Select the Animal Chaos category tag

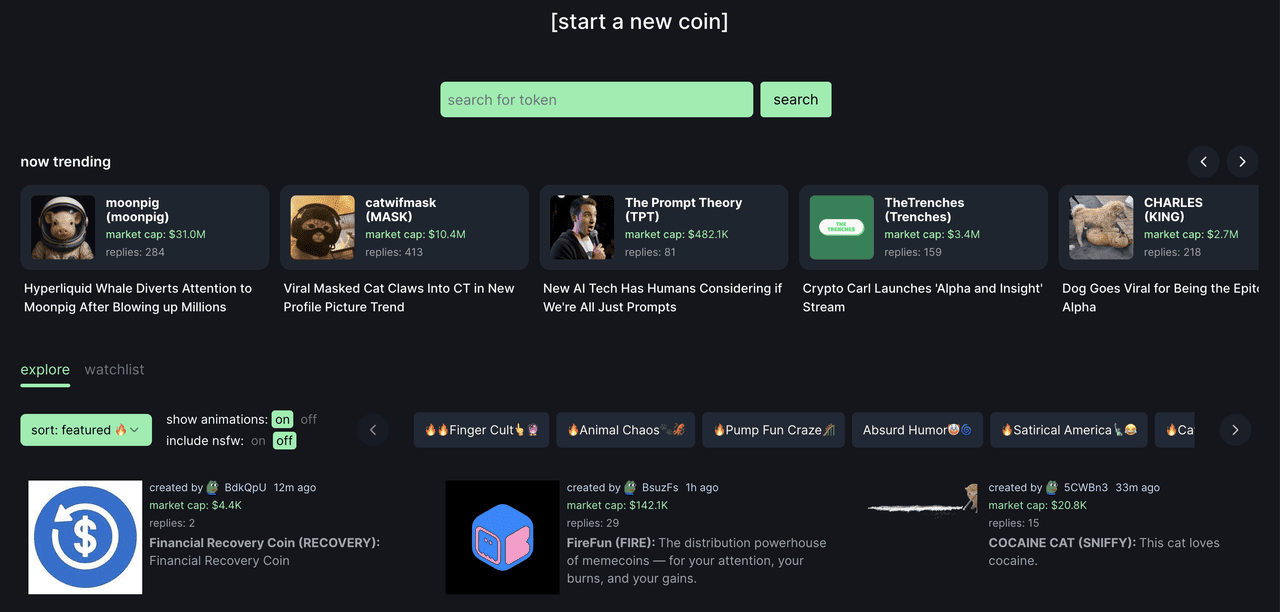tap(625, 430)
